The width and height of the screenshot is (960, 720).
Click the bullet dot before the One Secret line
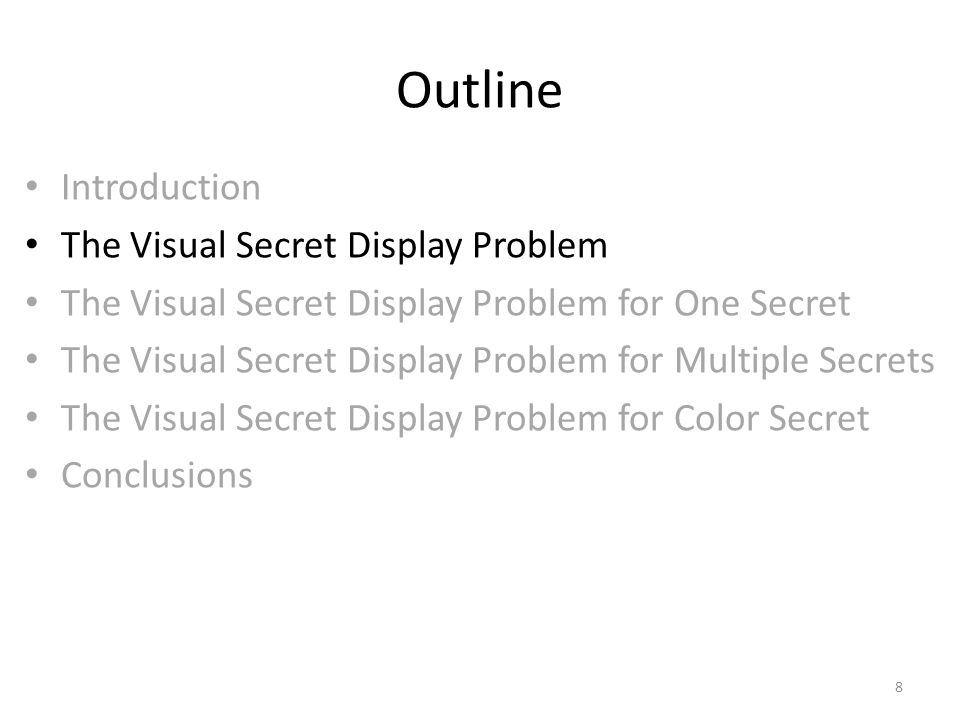[x=32, y=302]
